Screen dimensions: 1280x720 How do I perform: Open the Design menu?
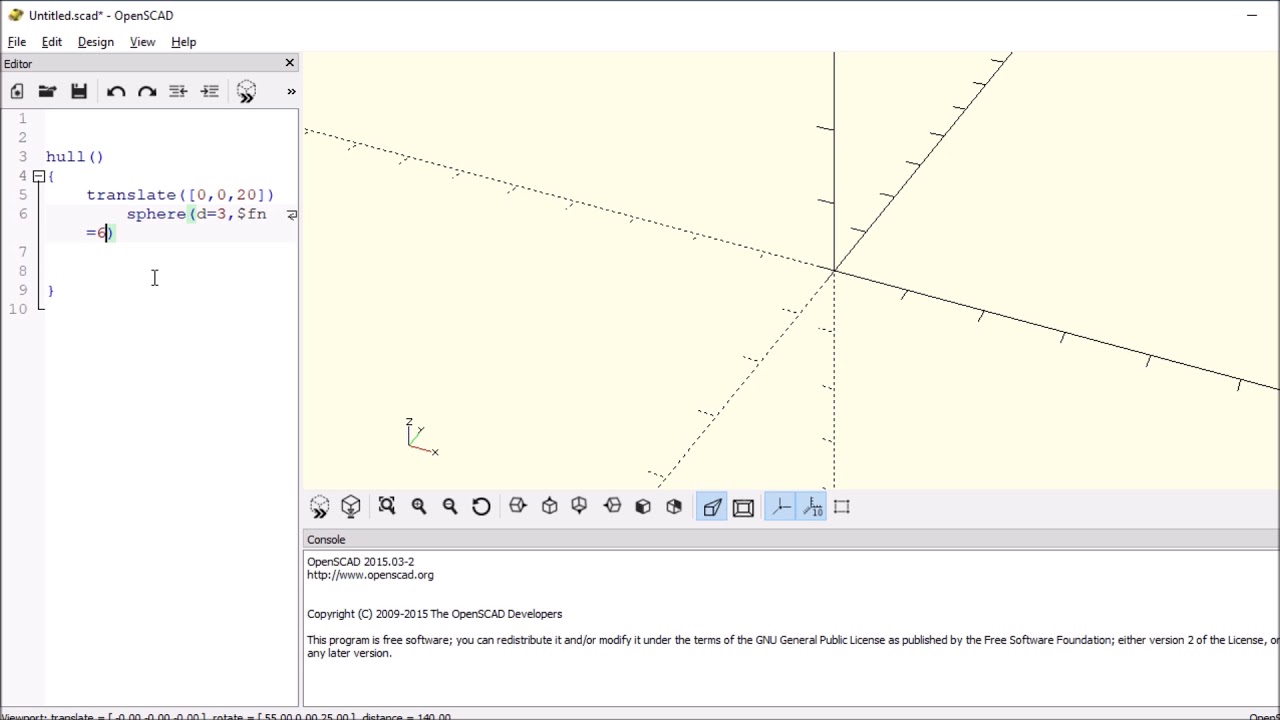coord(96,42)
